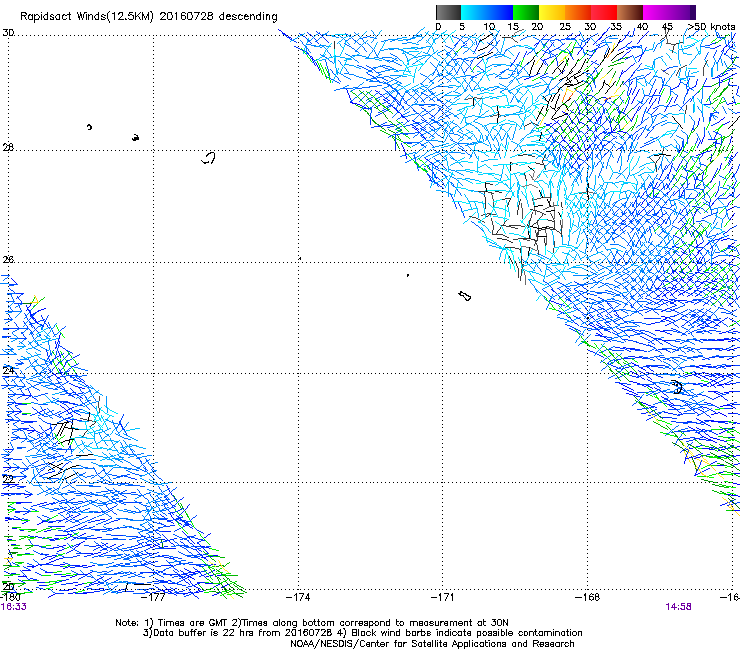Screen dimensions: 740x650
Task: Click the green 15-20 knots color band
Action: point(526,12)
